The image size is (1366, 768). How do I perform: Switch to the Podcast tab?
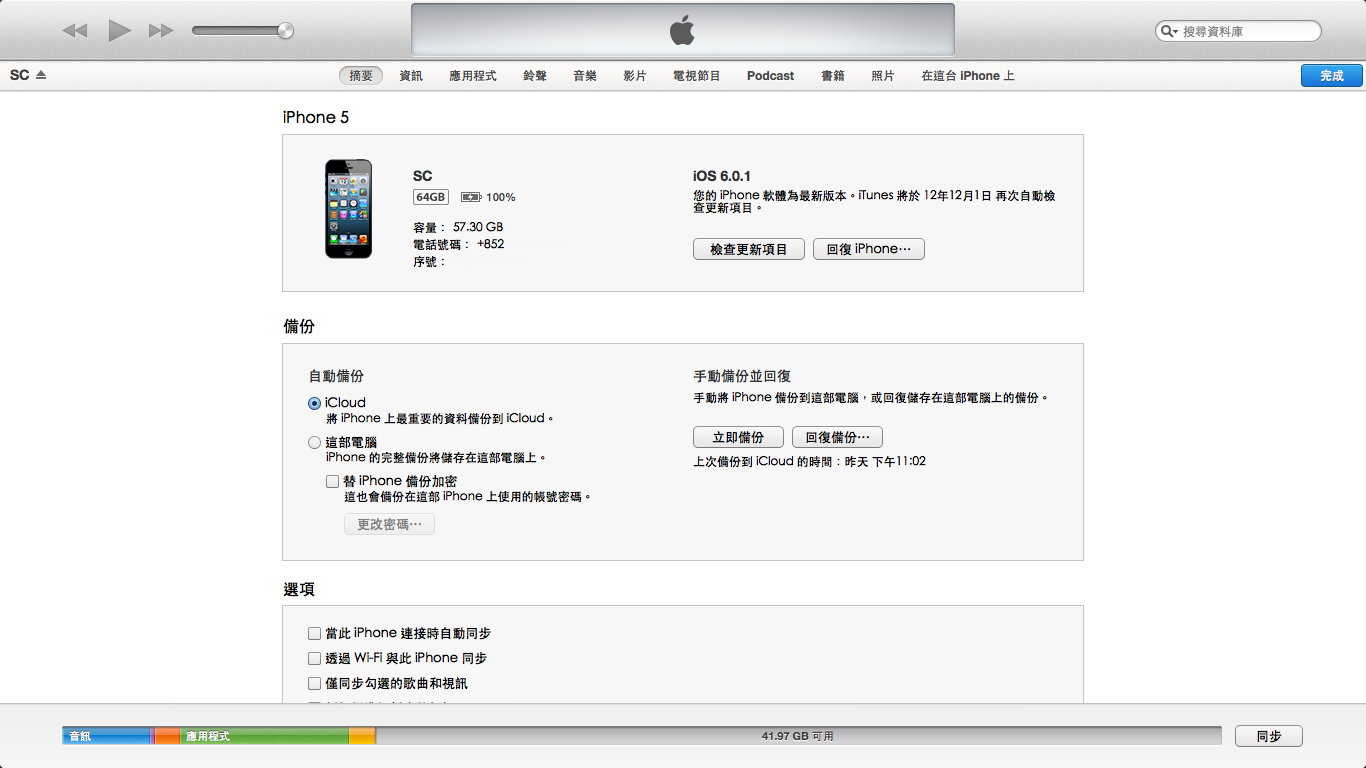pyautogui.click(x=770, y=76)
